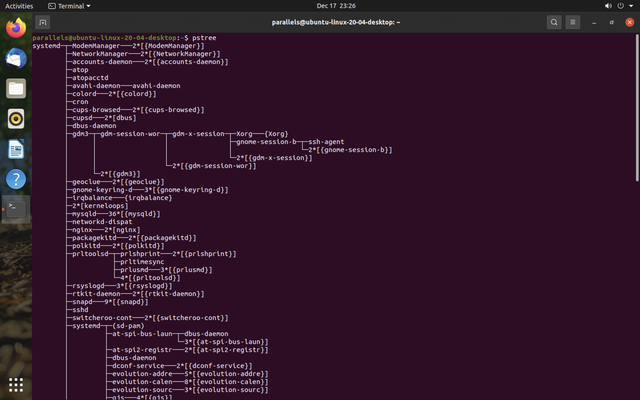The width and height of the screenshot is (640, 400).
Task: Launch Thunderbird mail from the dock
Action: (x=16, y=58)
